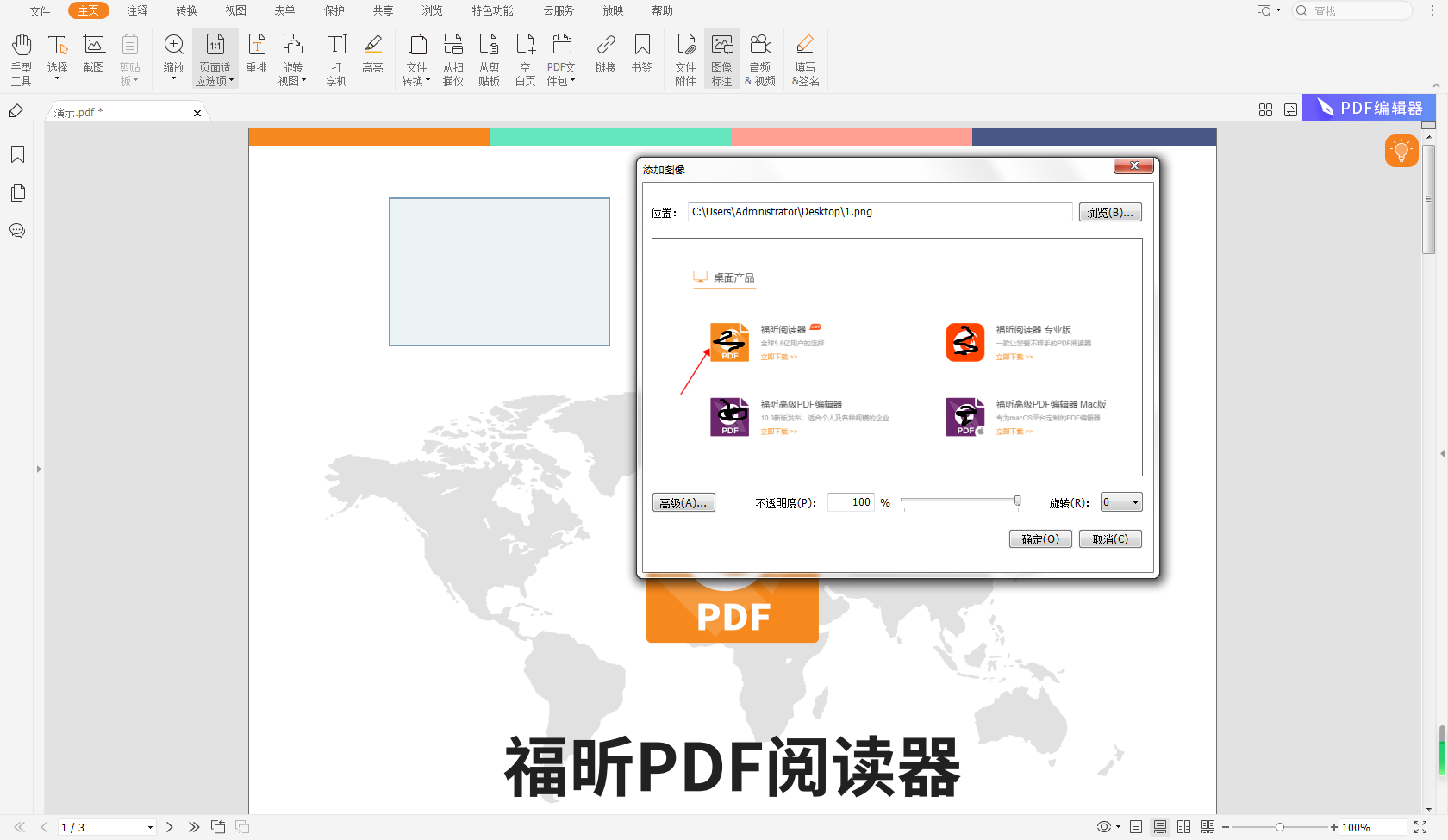Click the Browse (浏览(B)...) button

(x=1110, y=212)
